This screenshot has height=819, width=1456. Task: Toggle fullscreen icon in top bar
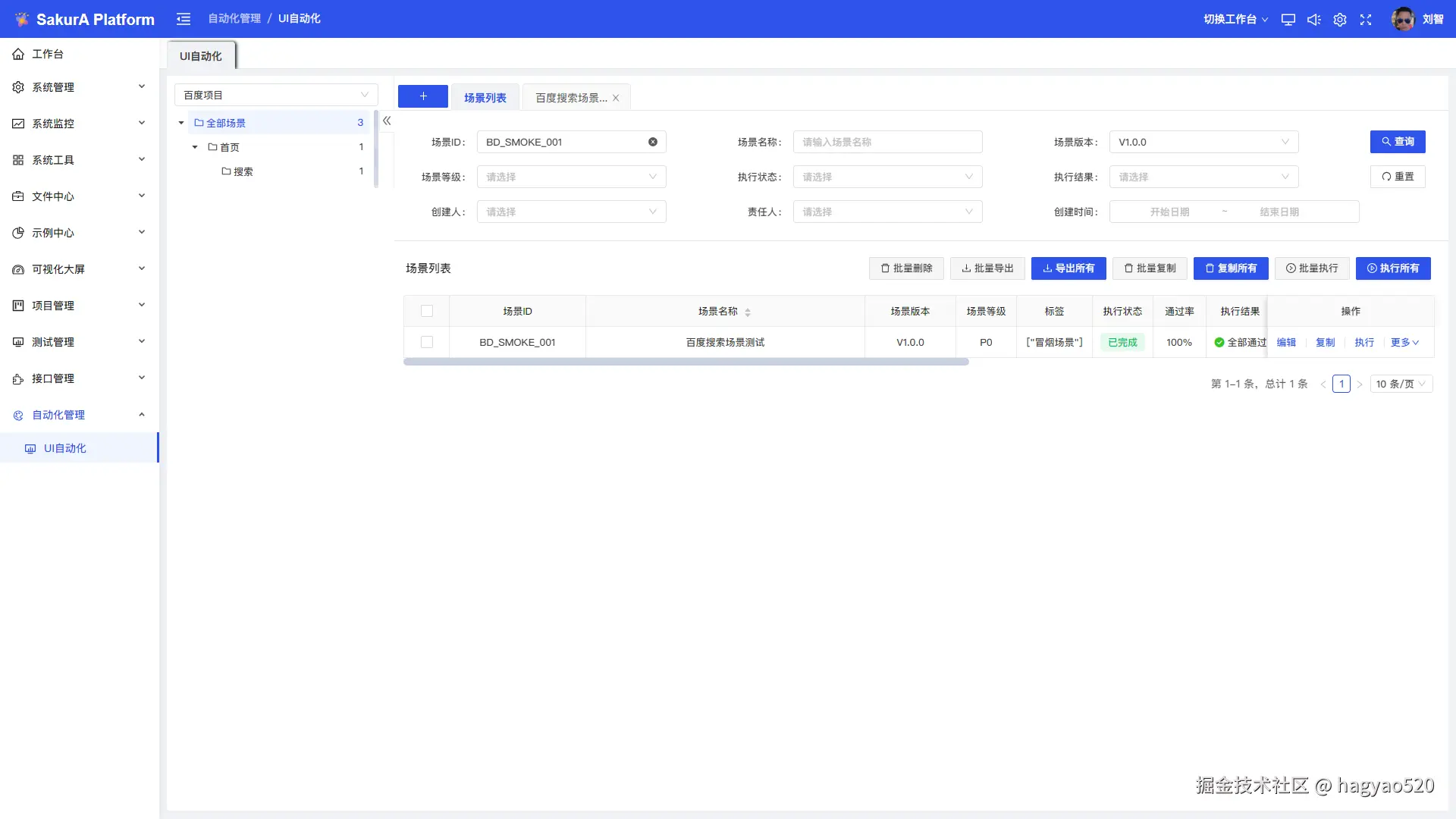point(1366,20)
